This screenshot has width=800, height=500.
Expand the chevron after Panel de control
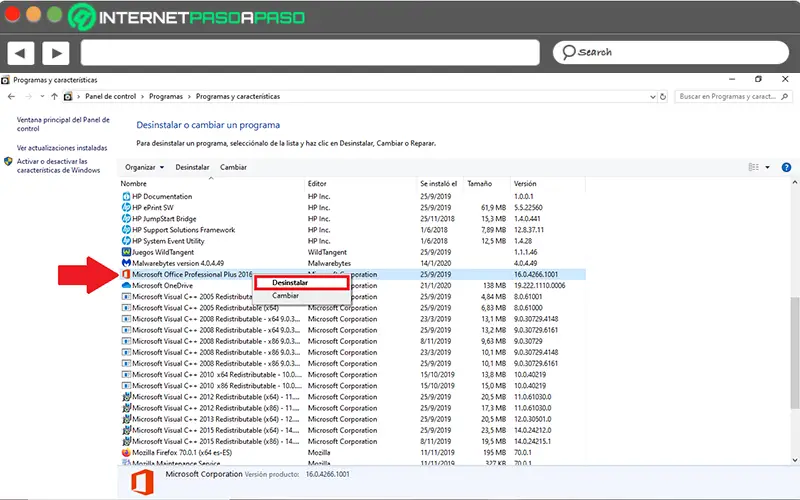pos(142,96)
